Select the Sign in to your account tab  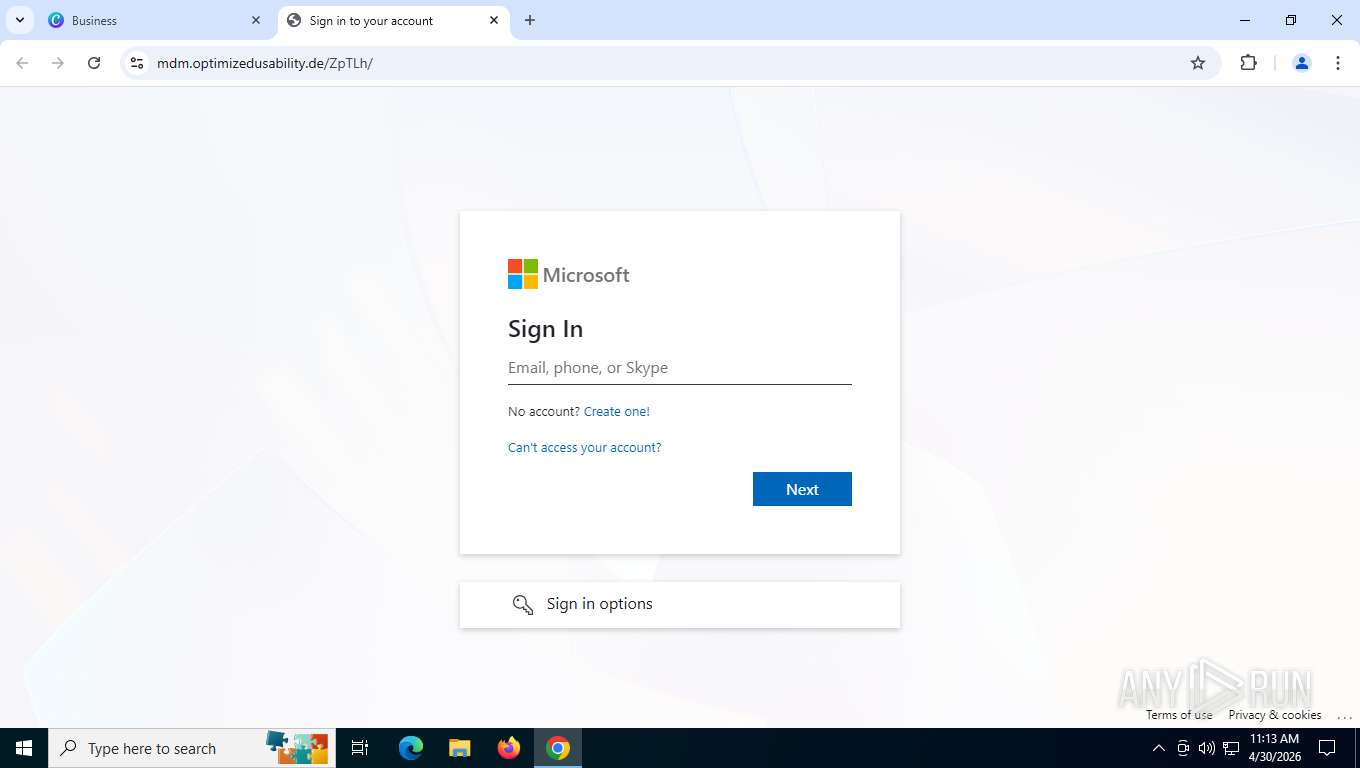point(393,20)
